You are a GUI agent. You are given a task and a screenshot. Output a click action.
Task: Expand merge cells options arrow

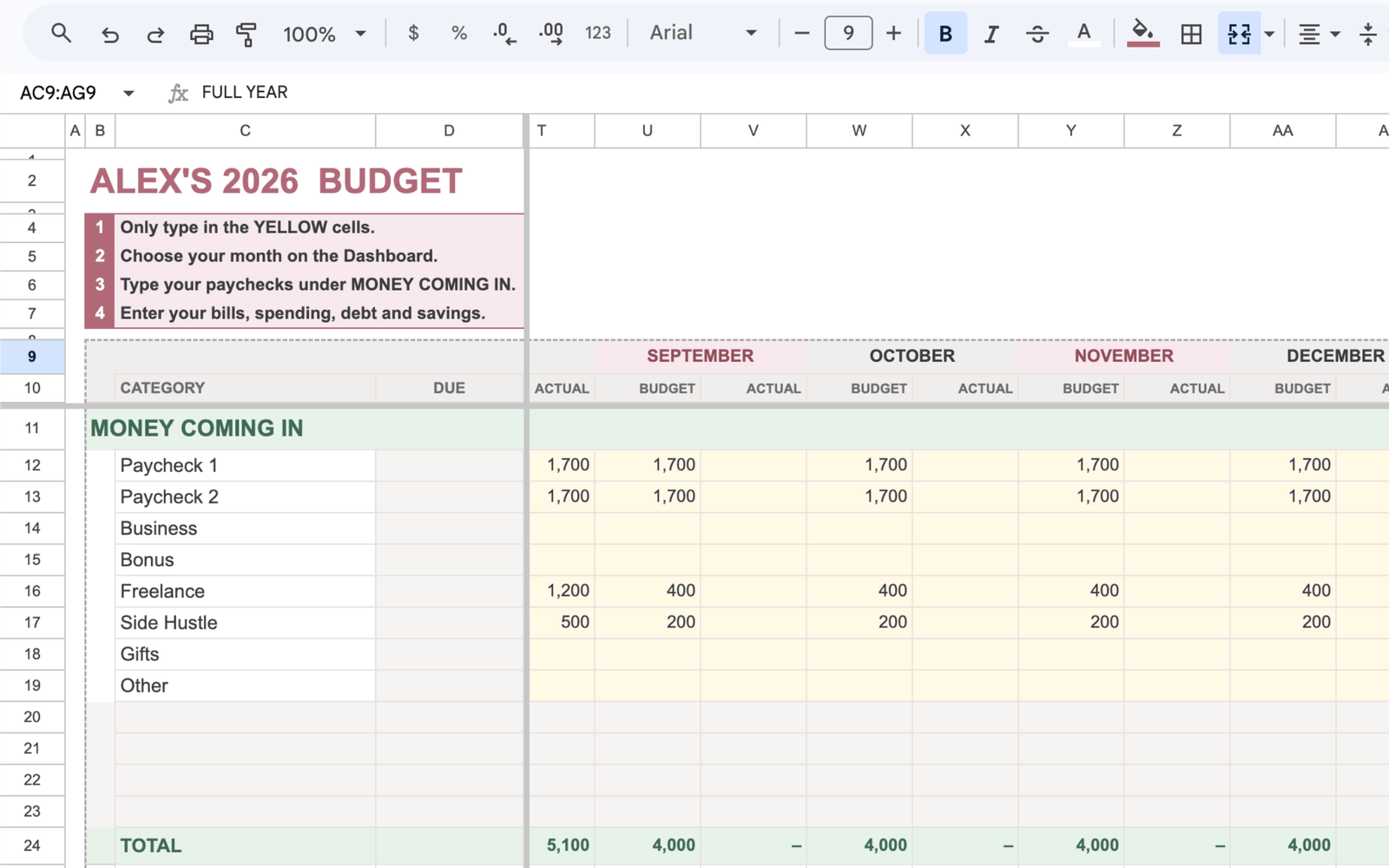1269,34
